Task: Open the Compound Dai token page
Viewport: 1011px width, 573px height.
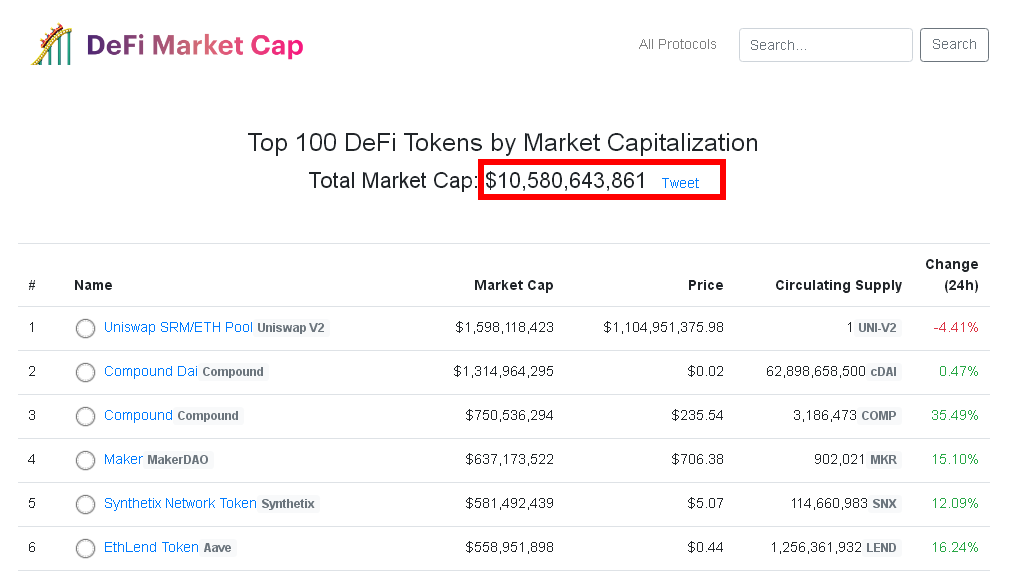Action: pyautogui.click(x=151, y=371)
